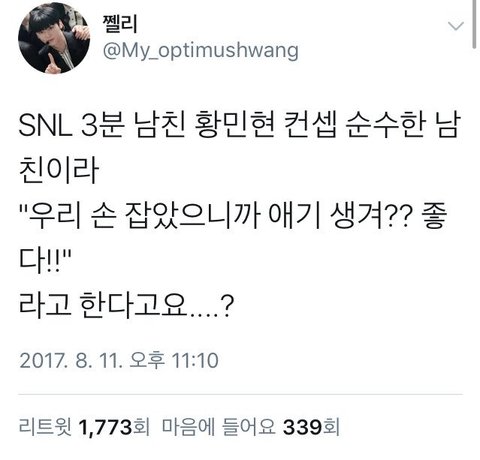480x460 pixels.
Task: Click the closing line 라고 한다고요....?
Action: tap(125, 304)
